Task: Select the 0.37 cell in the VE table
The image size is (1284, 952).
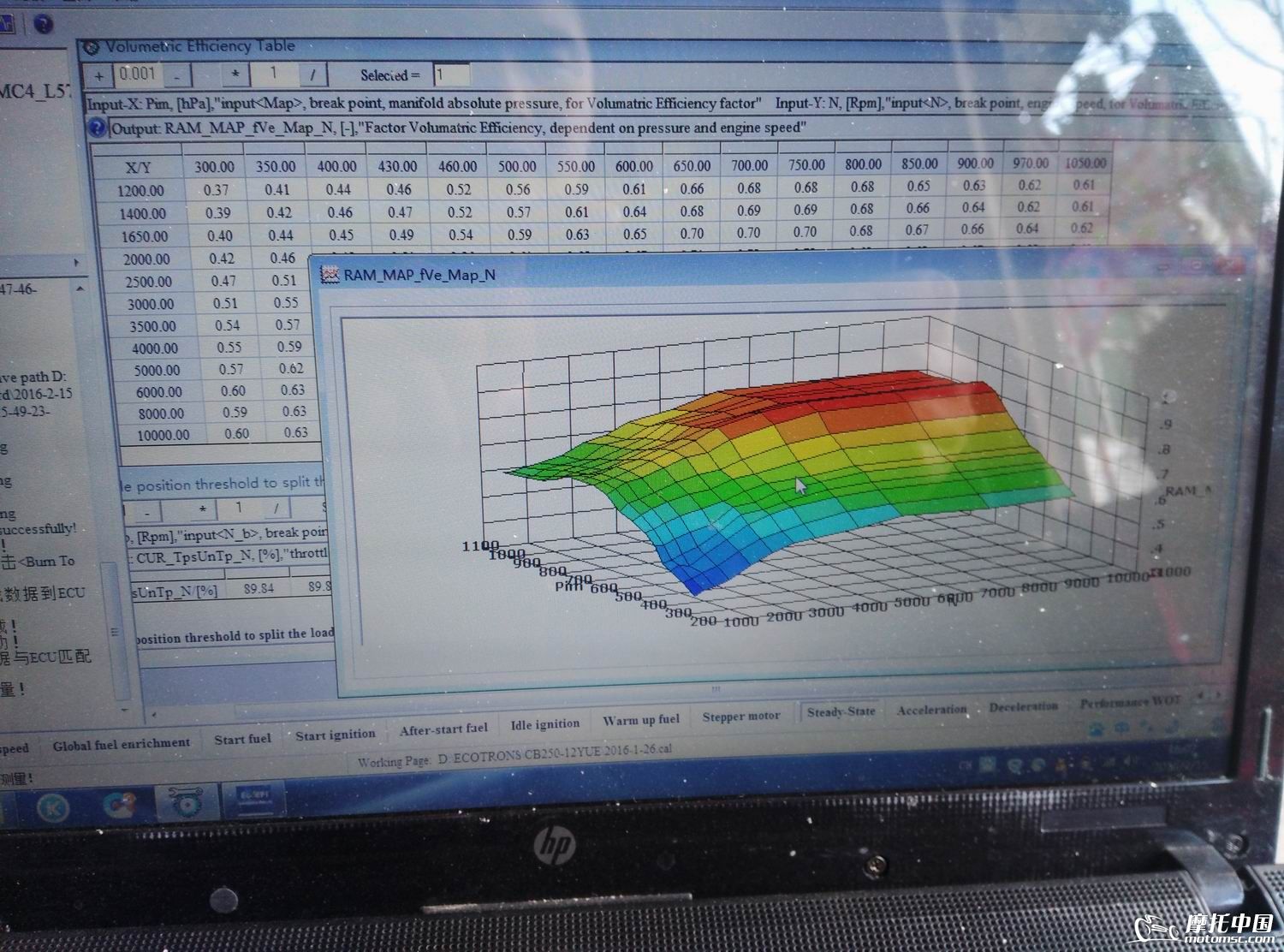Action: pos(216,190)
